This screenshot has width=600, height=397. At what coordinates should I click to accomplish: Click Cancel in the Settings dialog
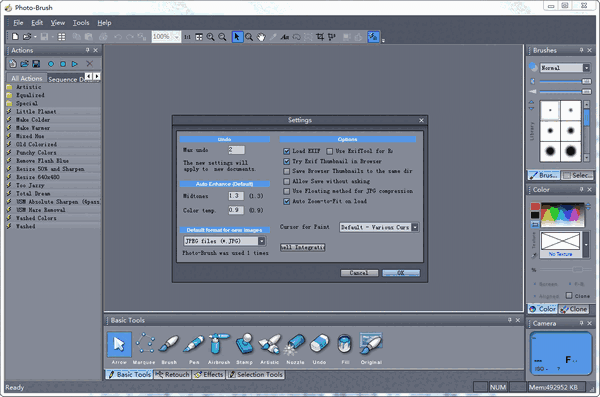359,273
